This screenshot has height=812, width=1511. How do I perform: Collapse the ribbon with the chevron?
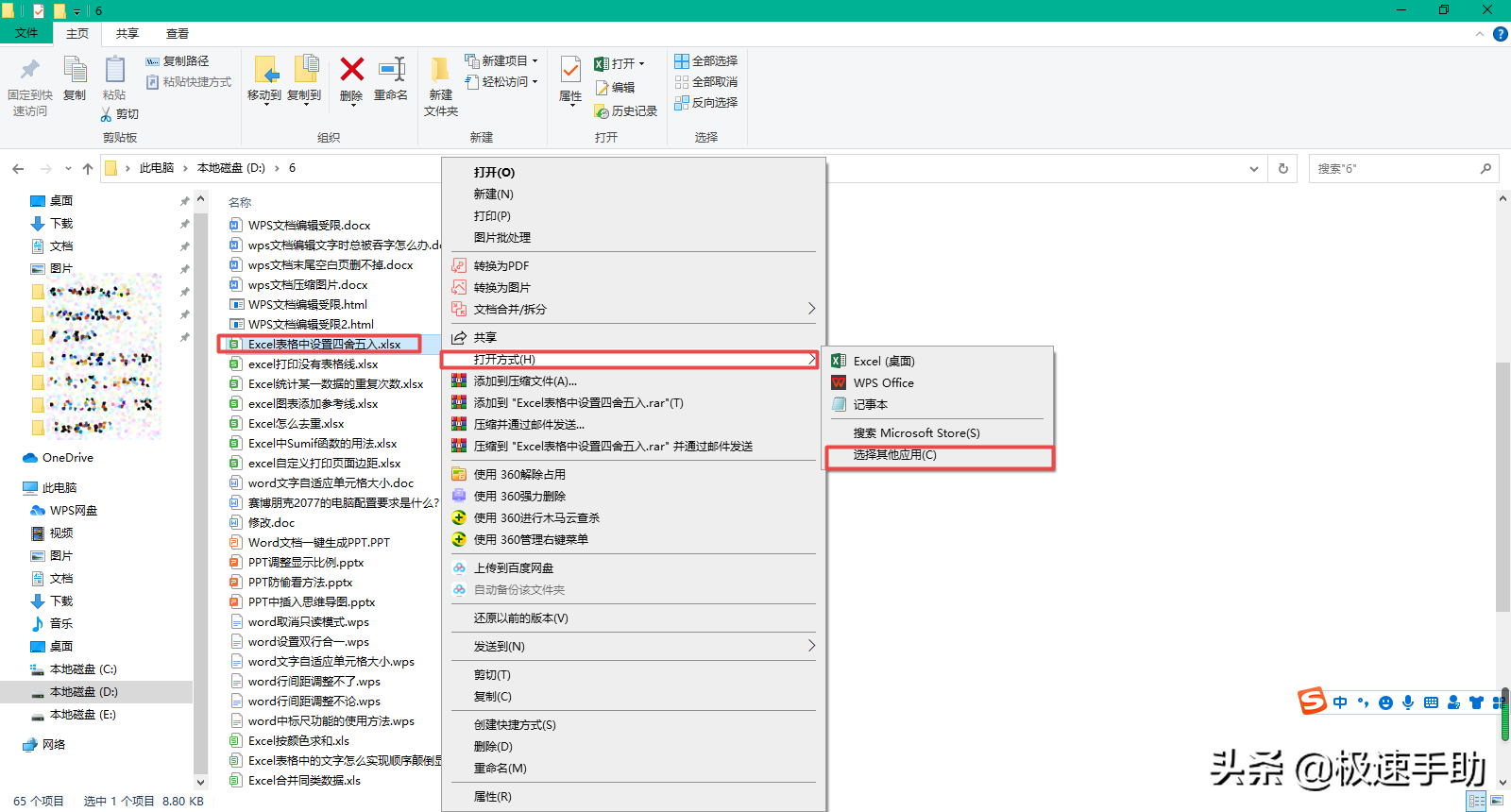pos(1479,34)
